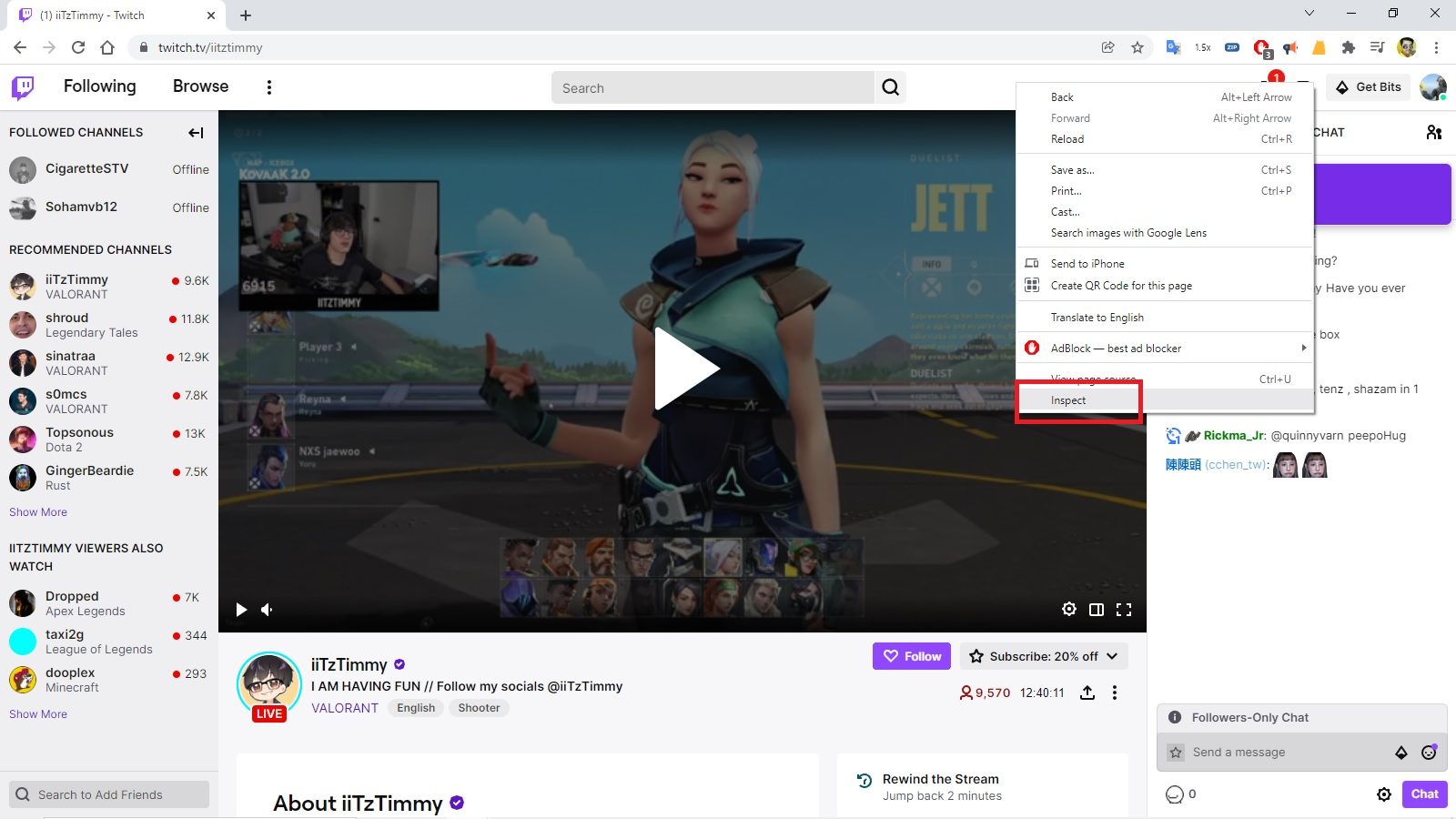
Task: Click the iiTzTimmy LIVE avatar
Action: pyautogui.click(x=269, y=685)
